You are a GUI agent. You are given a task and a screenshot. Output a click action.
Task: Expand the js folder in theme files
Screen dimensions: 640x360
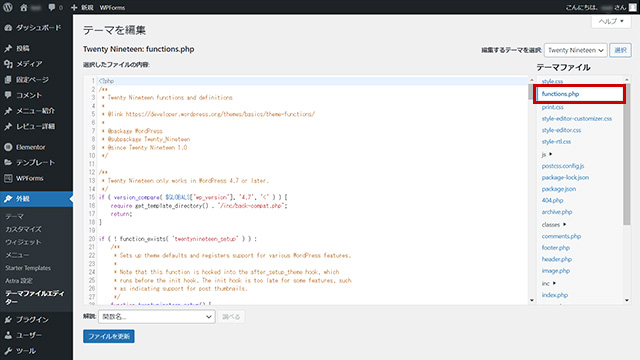pos(547,154)
